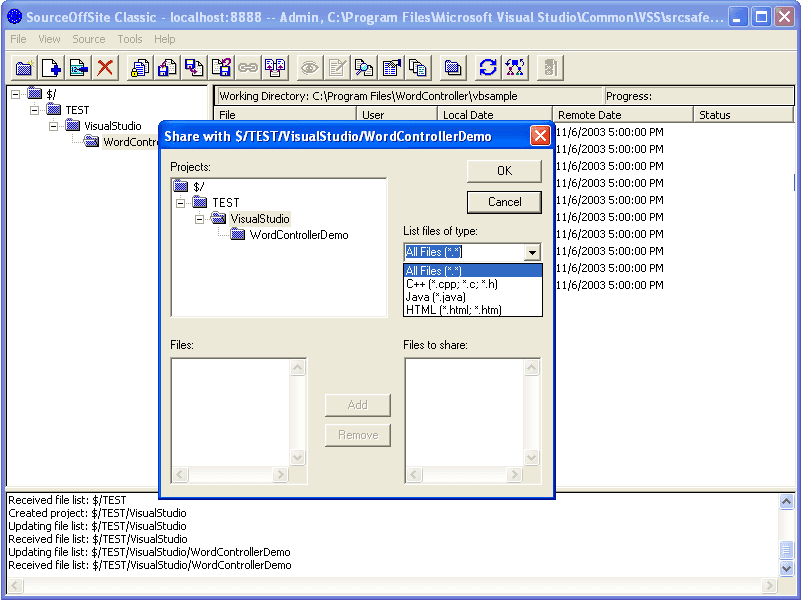This screenshot has width=805, height=600.
Task: Click the Status column header
Action: [743, 115]
